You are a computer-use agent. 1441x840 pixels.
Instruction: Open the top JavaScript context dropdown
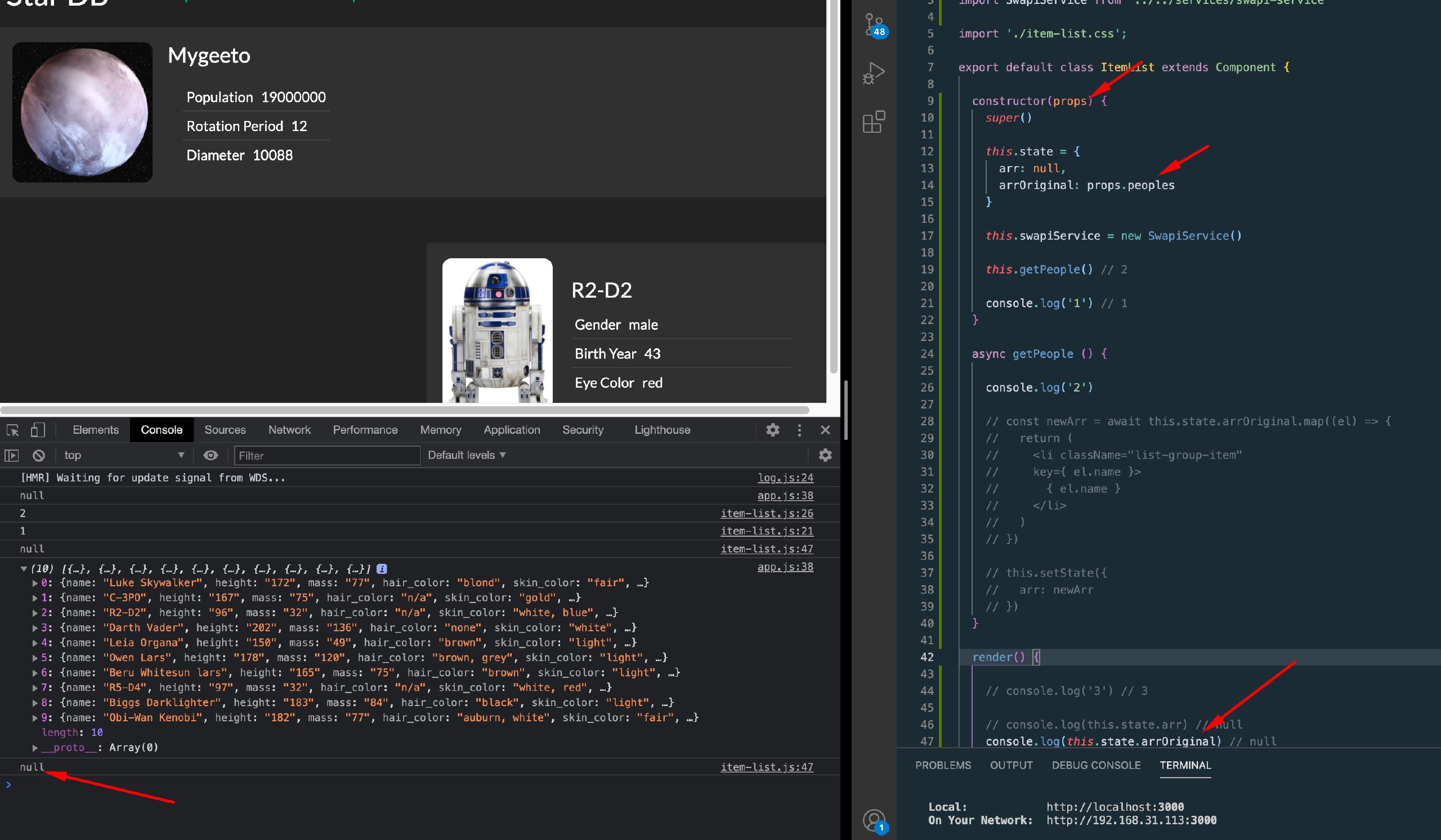tap(124, 455)
